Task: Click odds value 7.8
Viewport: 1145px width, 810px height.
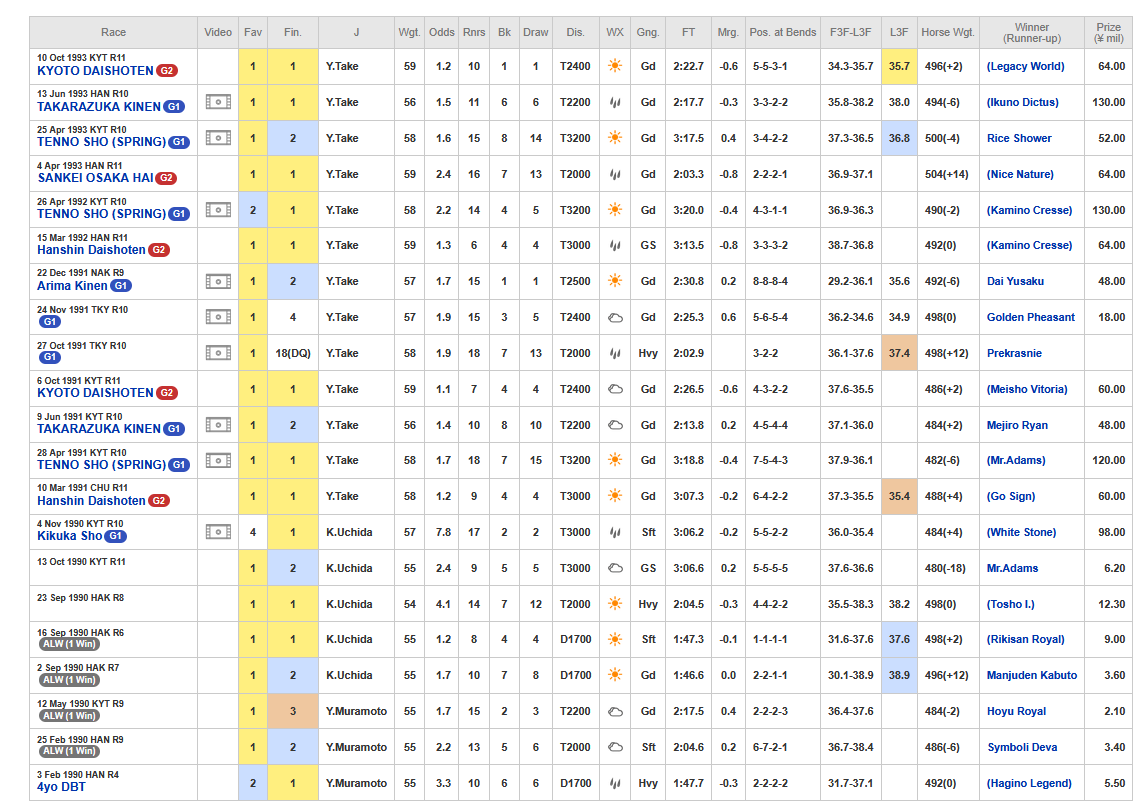Action: point(443,532)
